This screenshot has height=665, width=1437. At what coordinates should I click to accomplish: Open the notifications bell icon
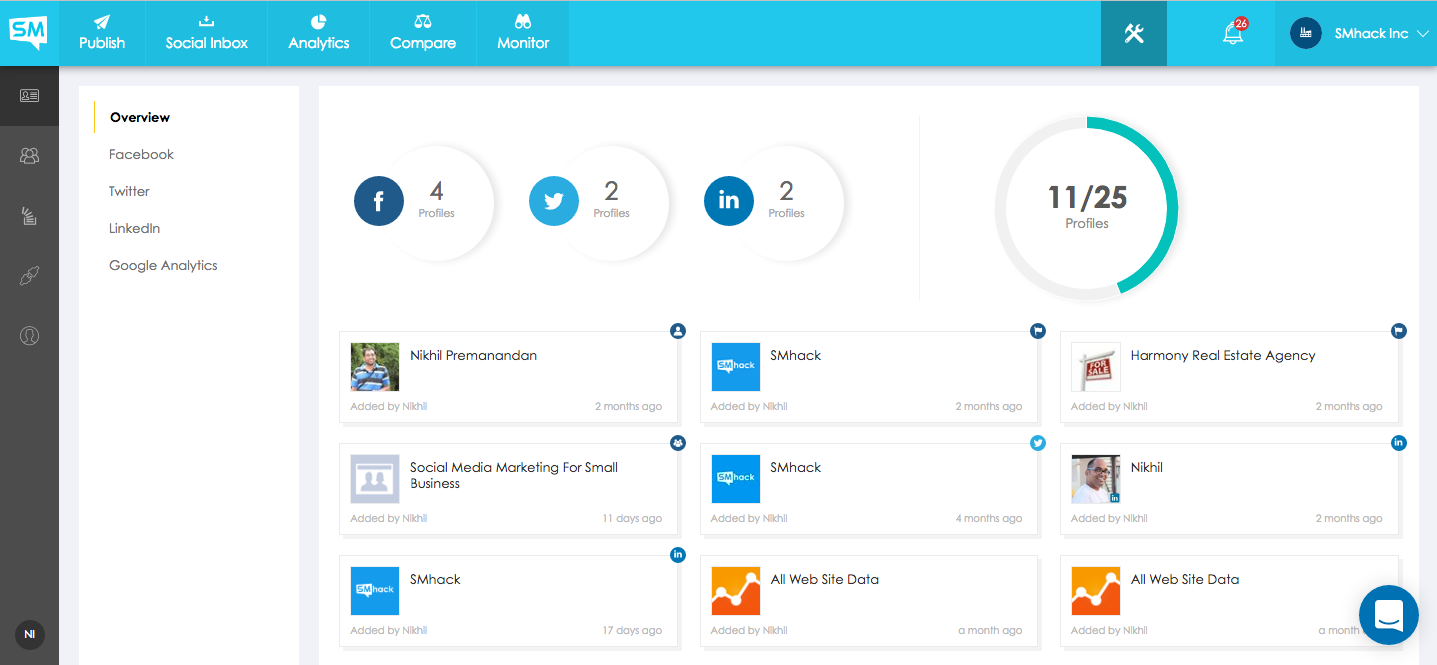(1233, 33)
